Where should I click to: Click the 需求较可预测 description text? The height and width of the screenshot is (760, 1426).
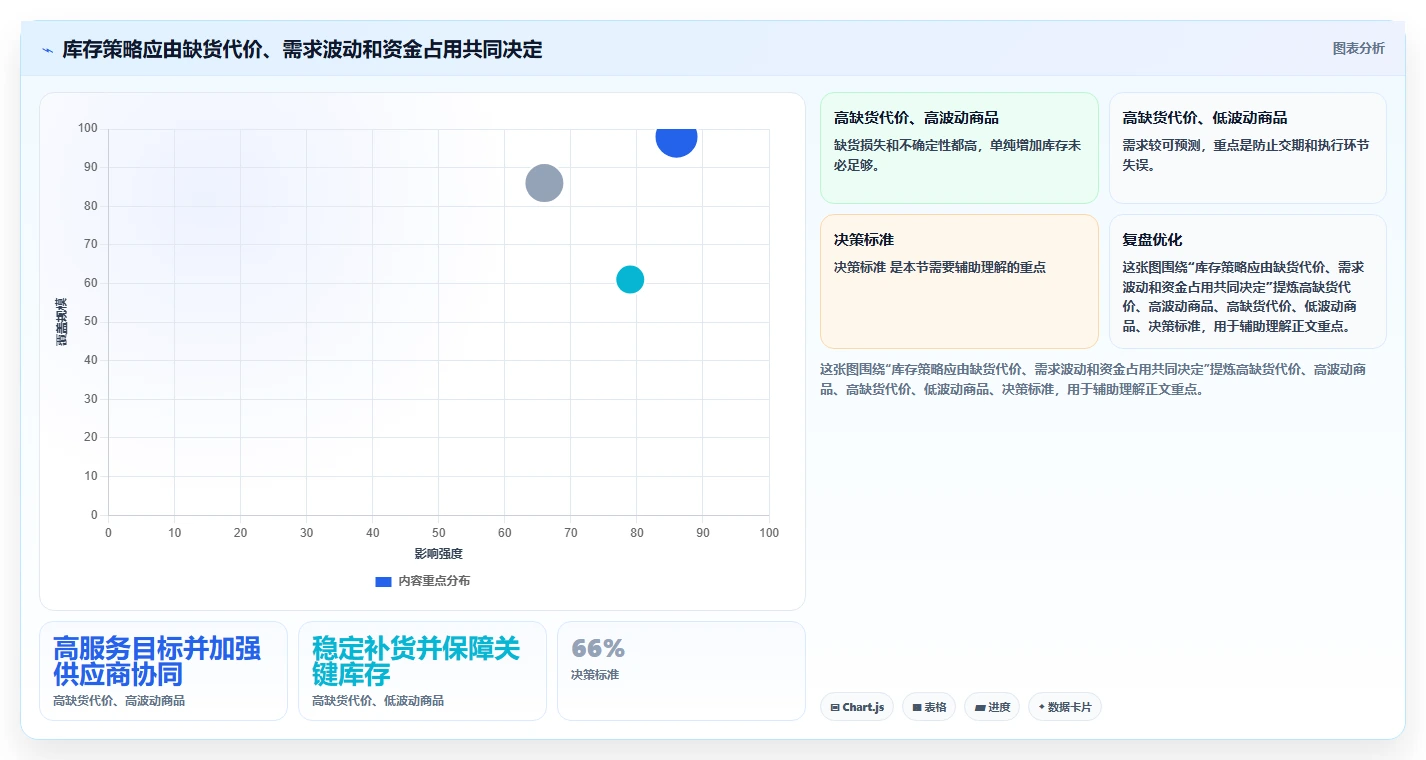[1246, 155]
